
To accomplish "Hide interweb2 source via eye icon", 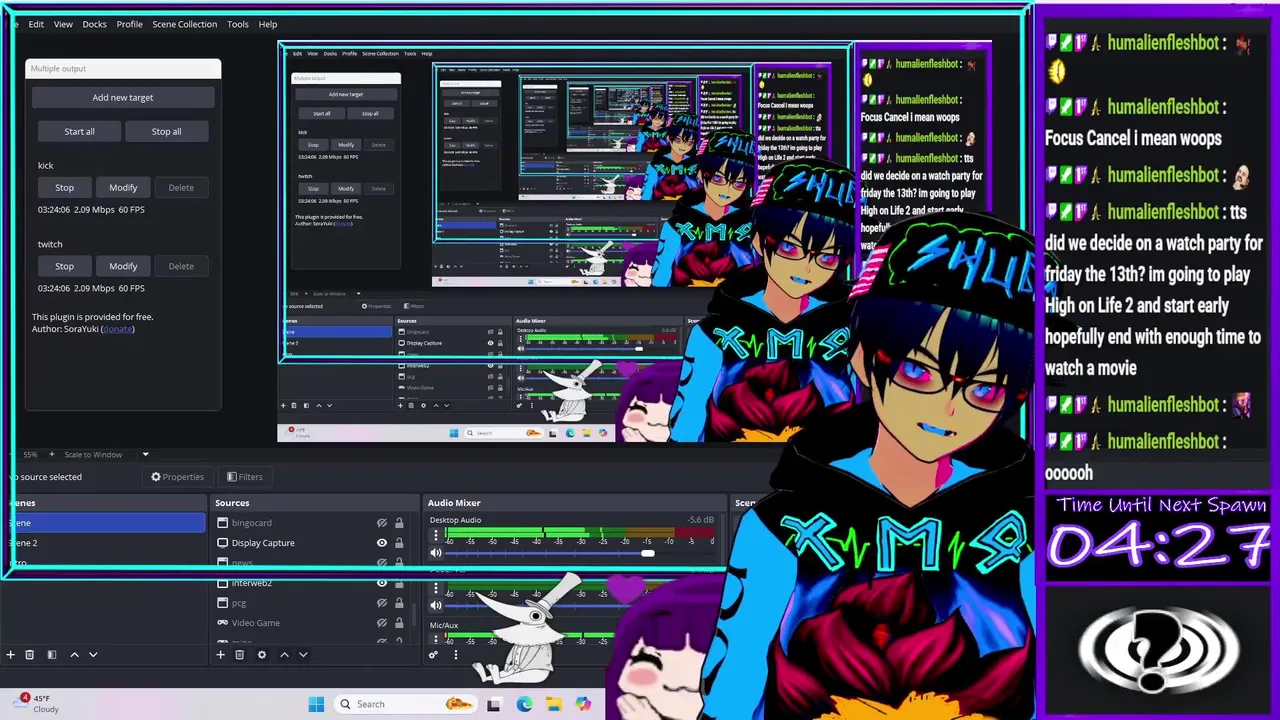I will [x=381, y=583].
